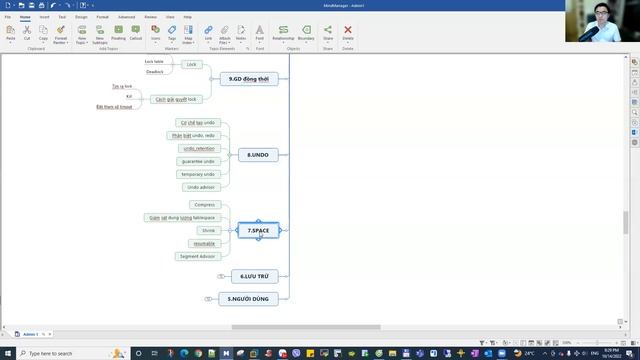
Task: Expand the collapsed 6.LƯU TRỮ branch
Action: (x=220, y=276)
